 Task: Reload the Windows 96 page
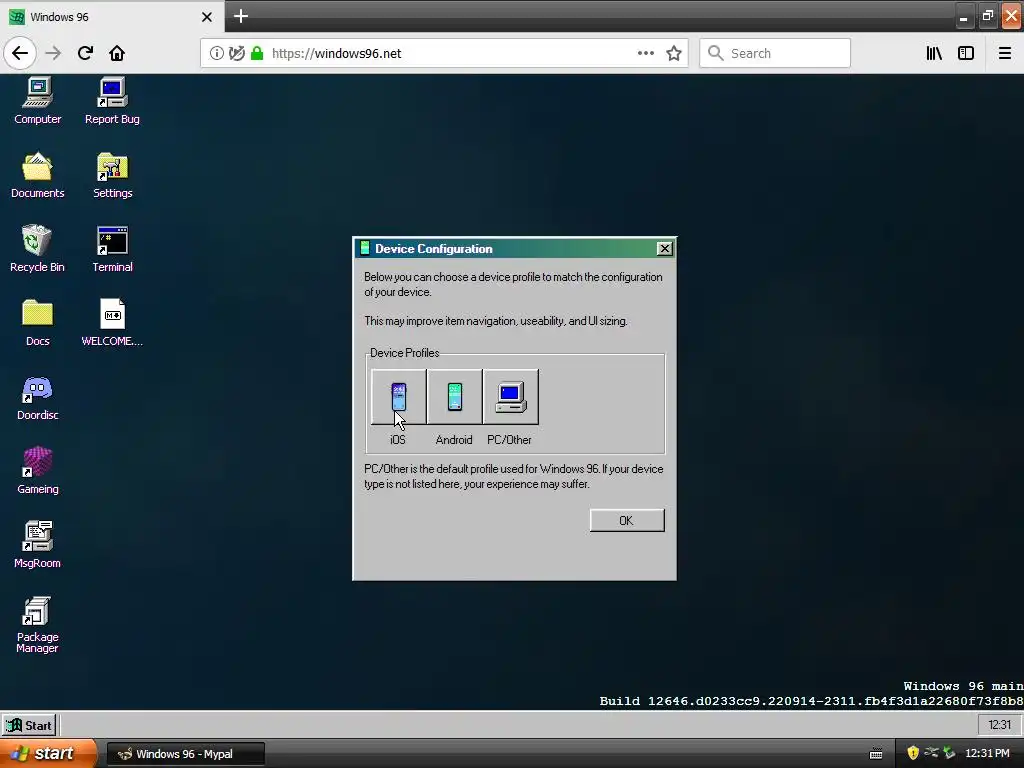click(85, 53)
